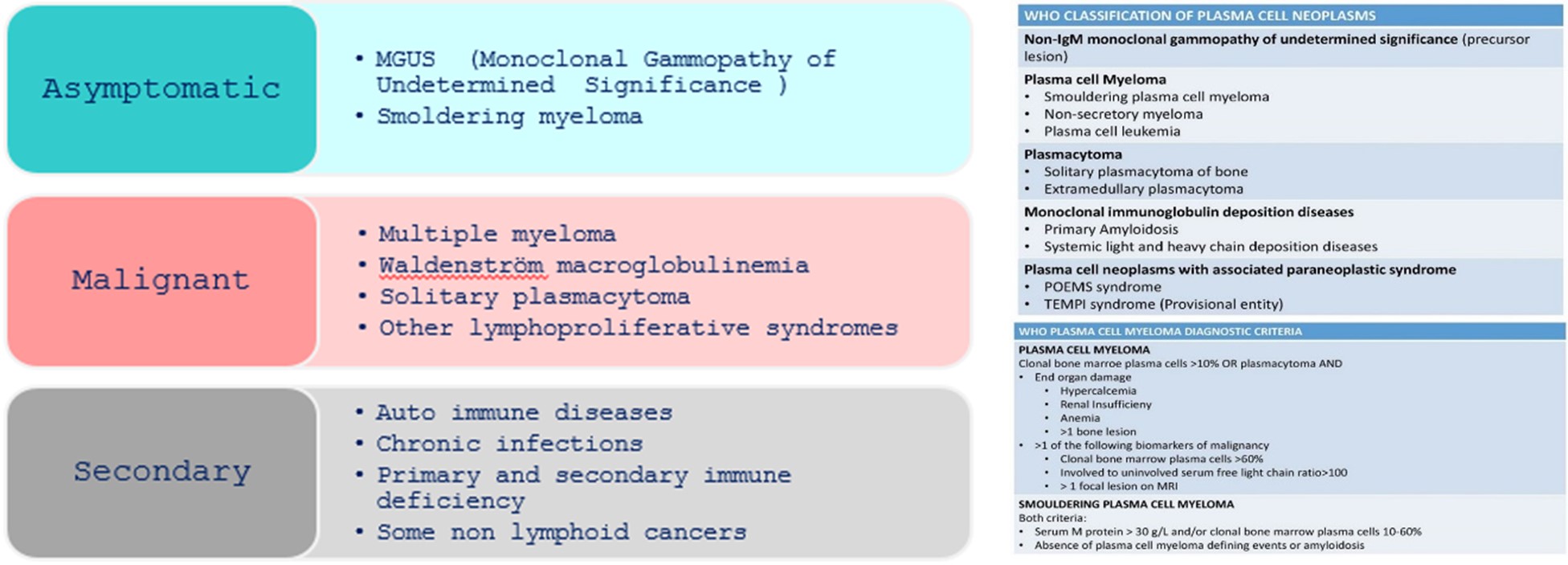The height and width of the screenshot is (565, 1568).
Task: Click the teal Asymptomatic label box
Action: [x=161, y=88]
